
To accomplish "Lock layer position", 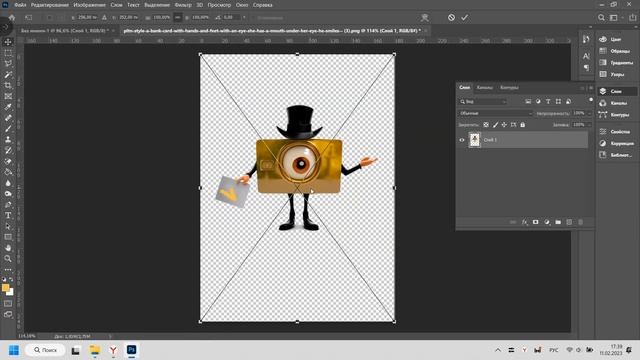I will pos(504,125).
